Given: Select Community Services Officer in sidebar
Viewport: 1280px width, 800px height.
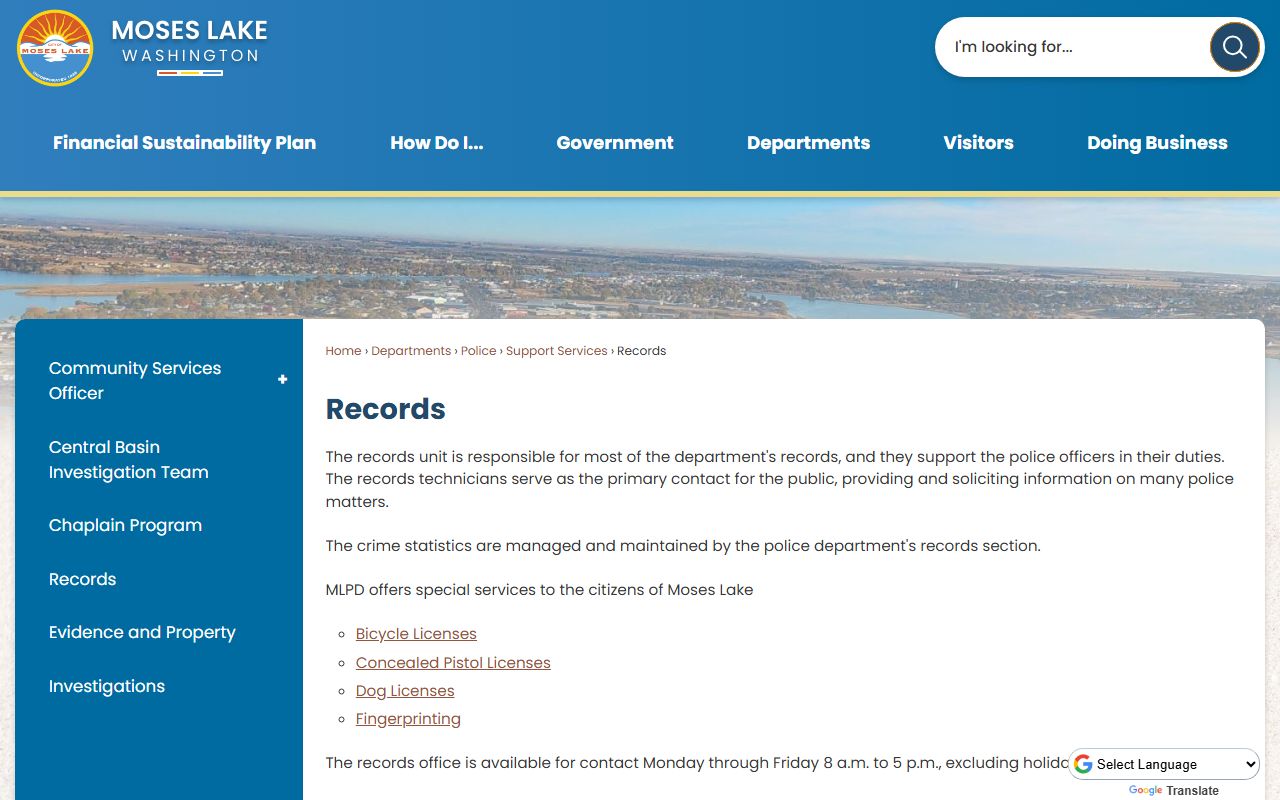Looking at the screenshot, I should pyautogui.click(x=135, y=380).
